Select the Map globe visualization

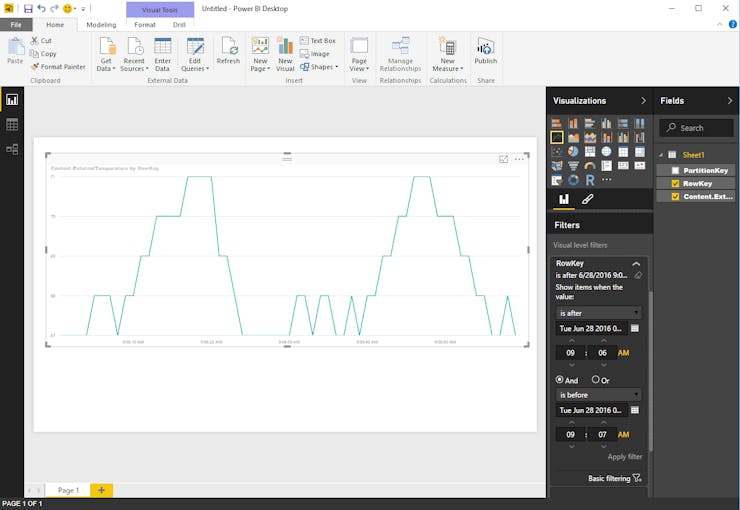point(606,151)
